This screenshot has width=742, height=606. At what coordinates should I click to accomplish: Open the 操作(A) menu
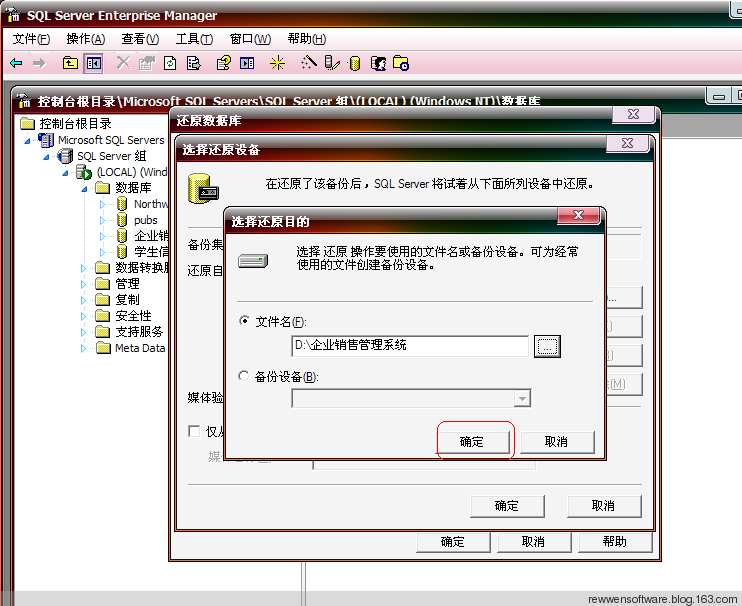[x=86, y=39]
